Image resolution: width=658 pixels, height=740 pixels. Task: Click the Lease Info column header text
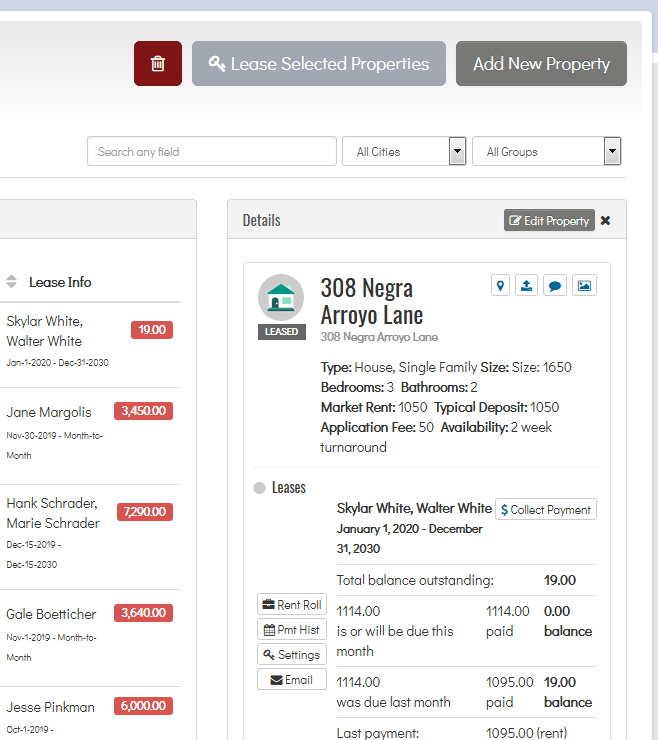click(x=60, y=282)
